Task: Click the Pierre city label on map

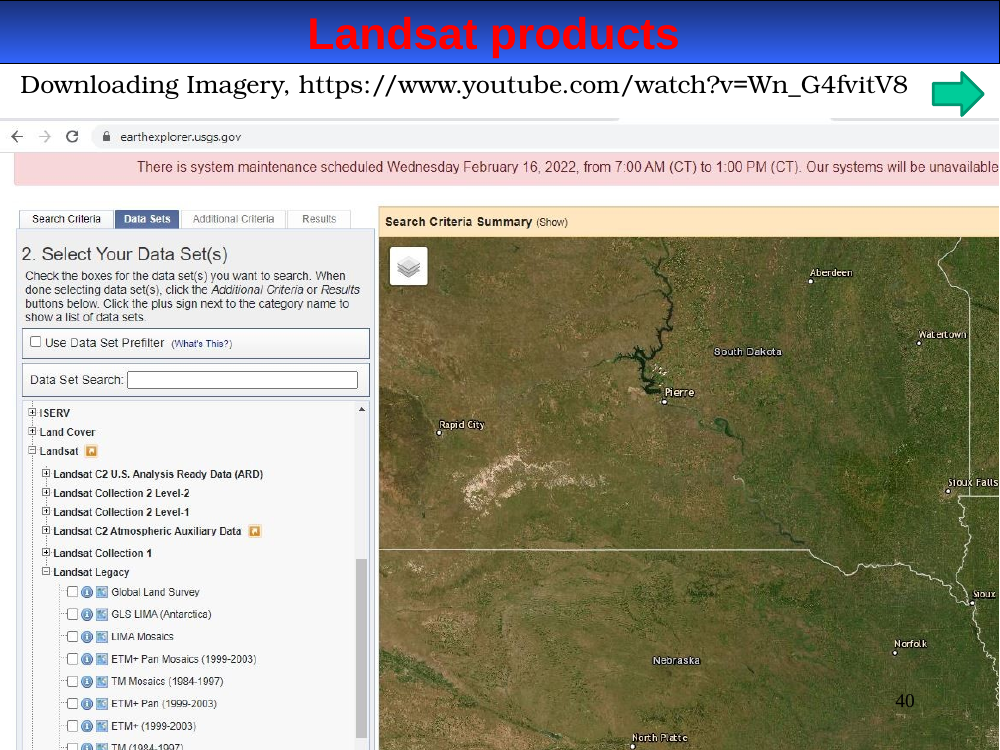Action: 679,392
